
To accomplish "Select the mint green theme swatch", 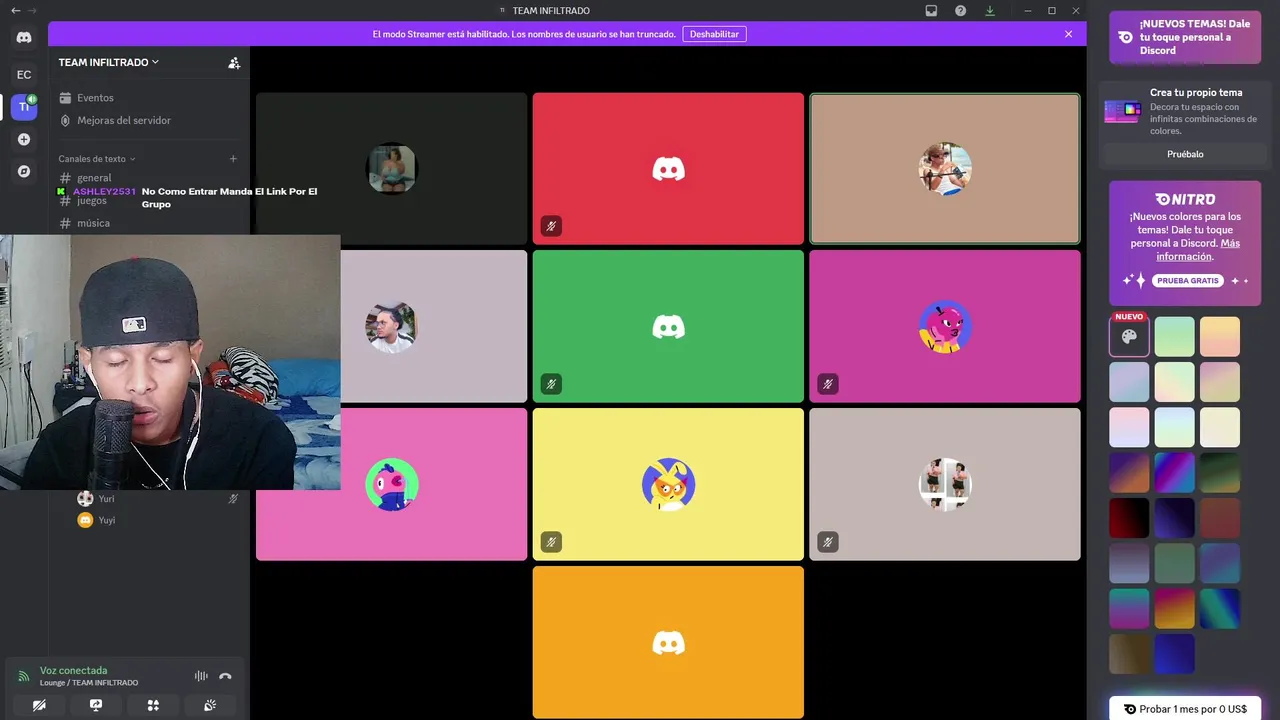I will (1174, 337).
